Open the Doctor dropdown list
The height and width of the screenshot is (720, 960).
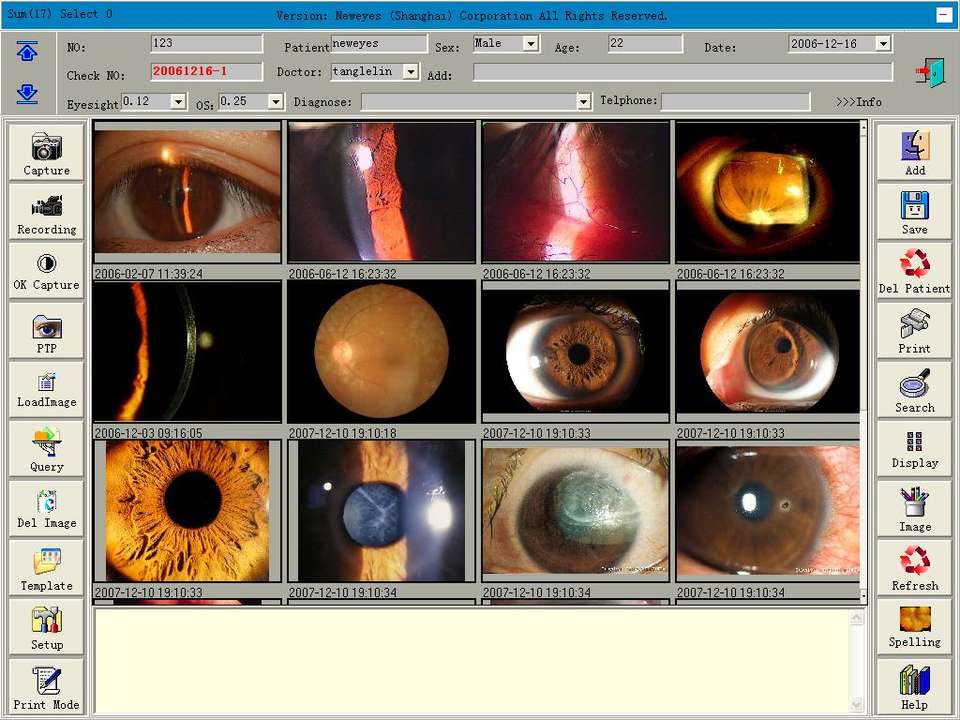point(410,72)
